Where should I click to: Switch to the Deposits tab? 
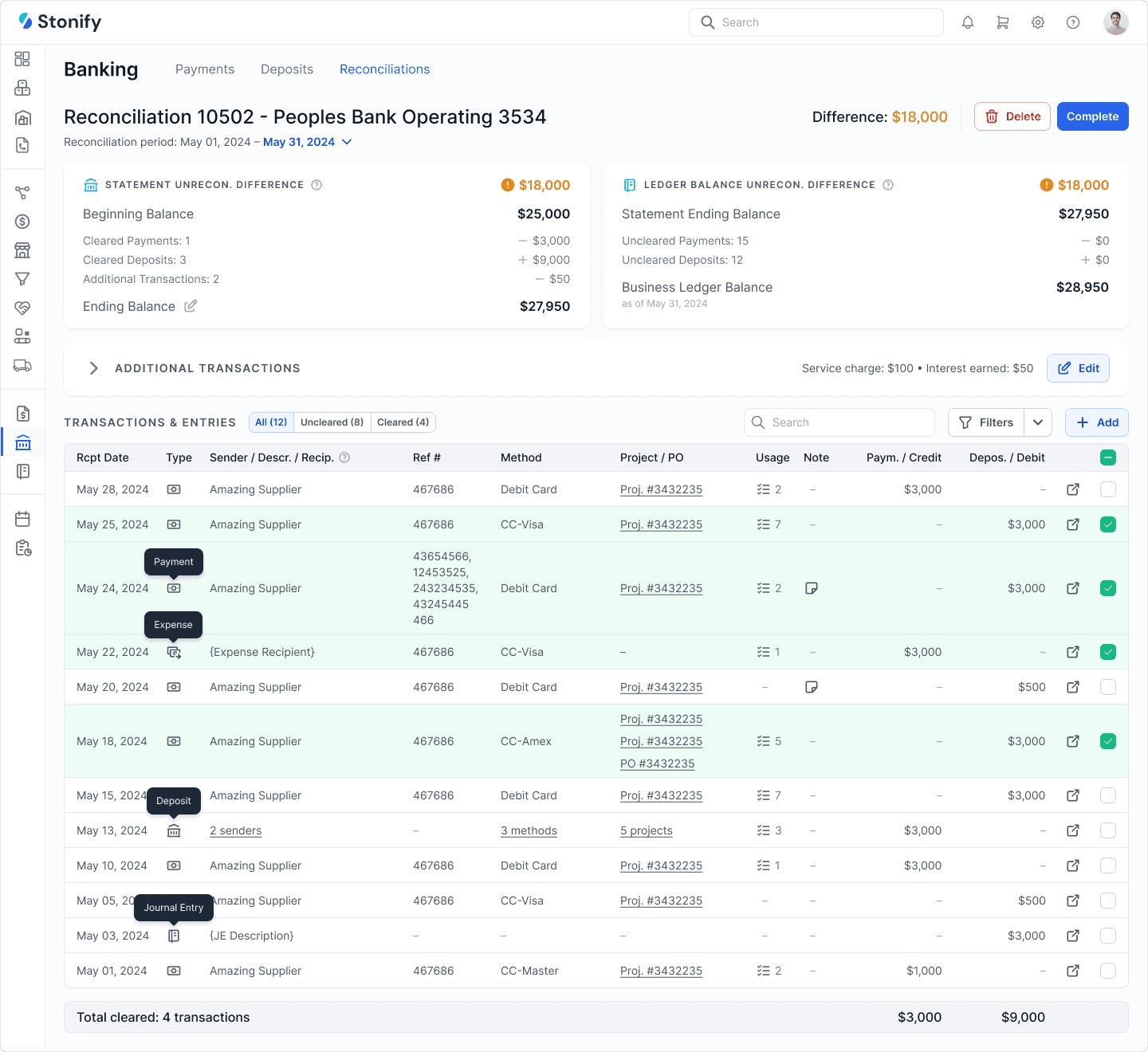(x=287, y=69)
